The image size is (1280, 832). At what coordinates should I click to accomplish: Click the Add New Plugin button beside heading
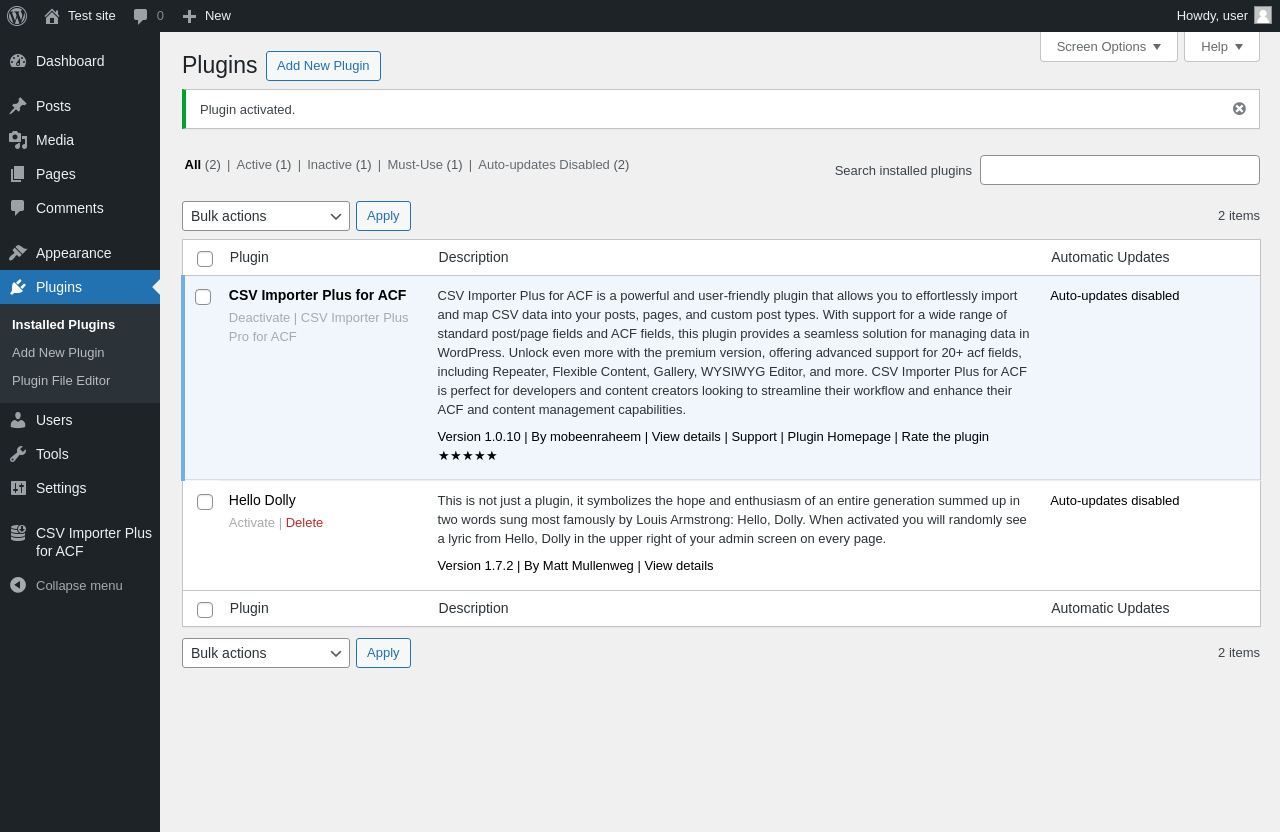pos(323,66)
